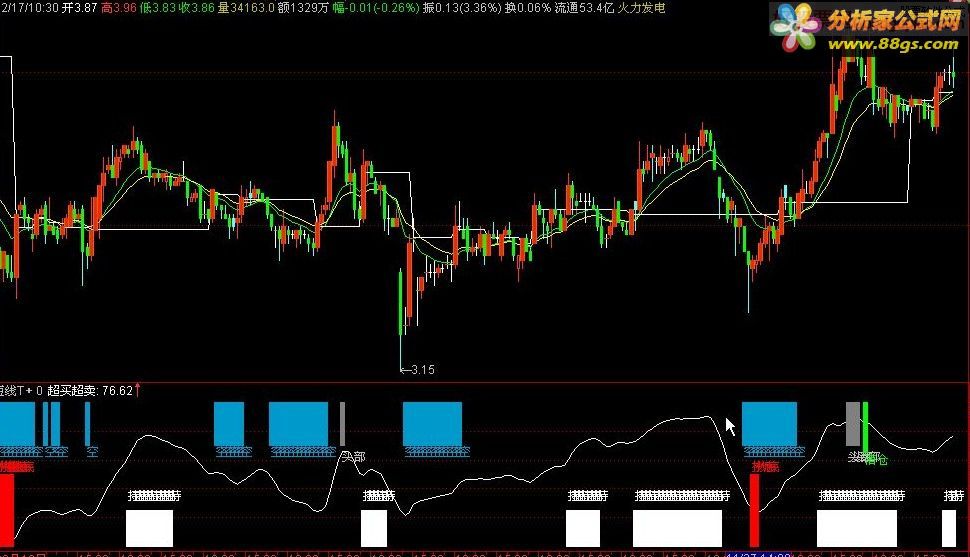Screen dimensions: 970x557
Task: Click the 超买超卖: 76.62 indicator value
Action: point(90,391)
